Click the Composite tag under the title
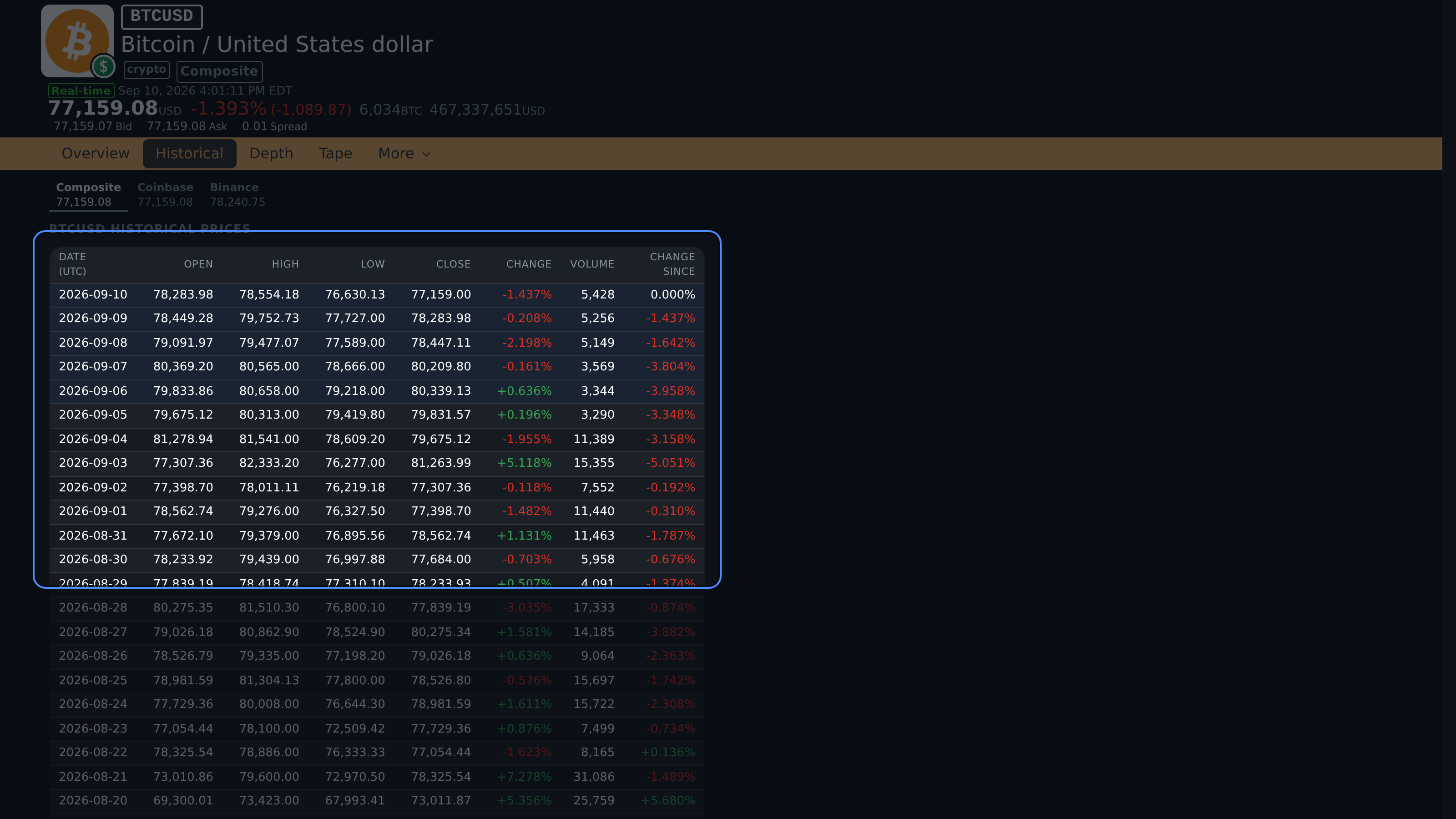The width and height of the screenshot is (1456, 819). [219, 71]
